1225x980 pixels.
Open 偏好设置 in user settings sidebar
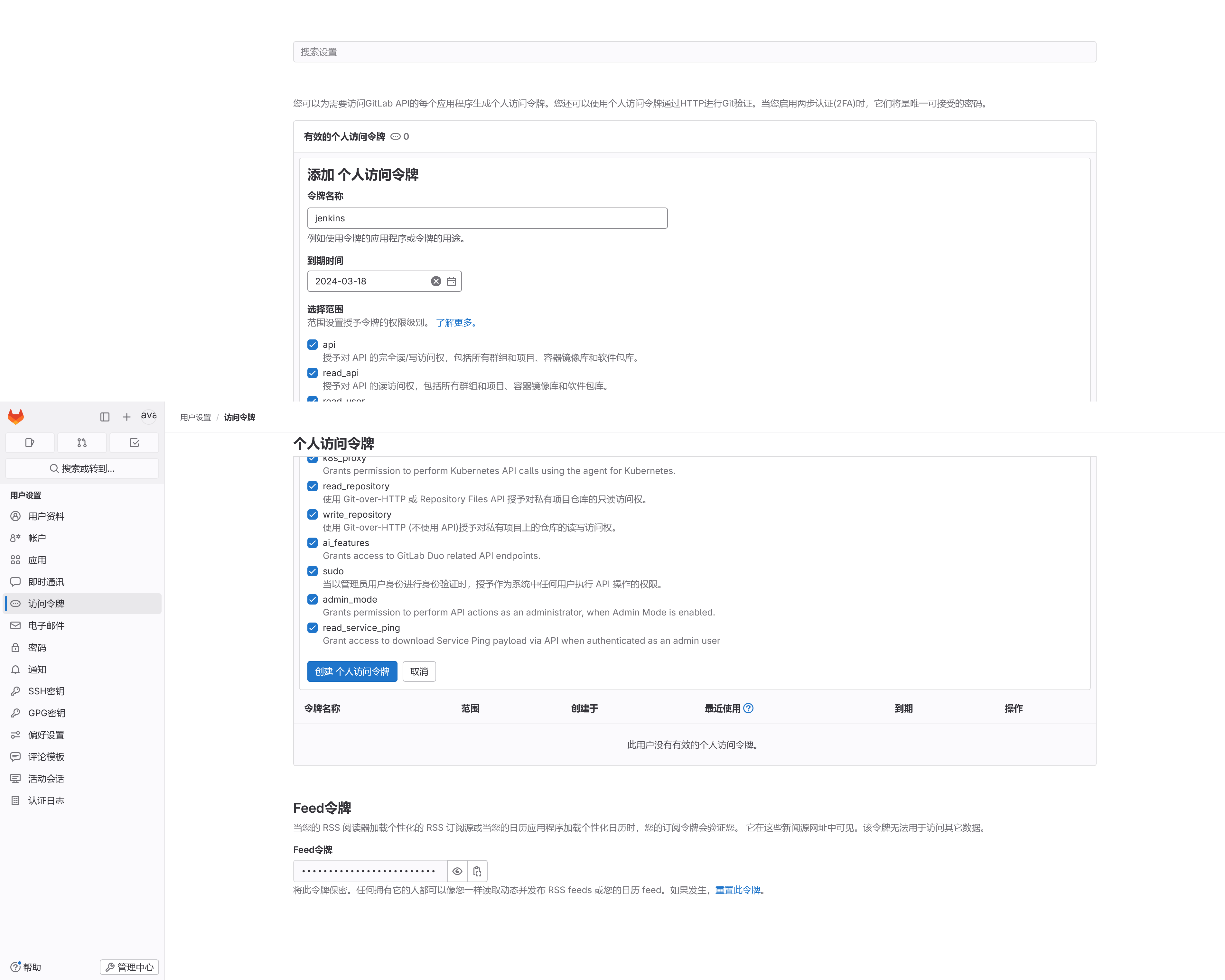click(x=46, y=735)
